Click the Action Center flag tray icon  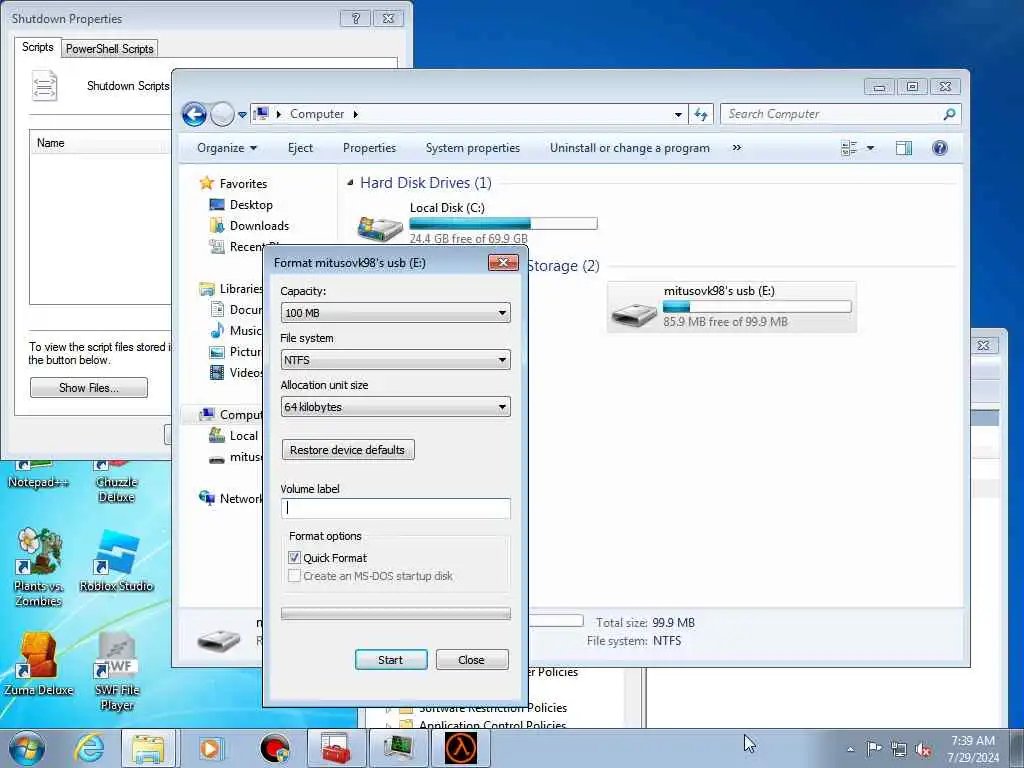coord(874,748)
